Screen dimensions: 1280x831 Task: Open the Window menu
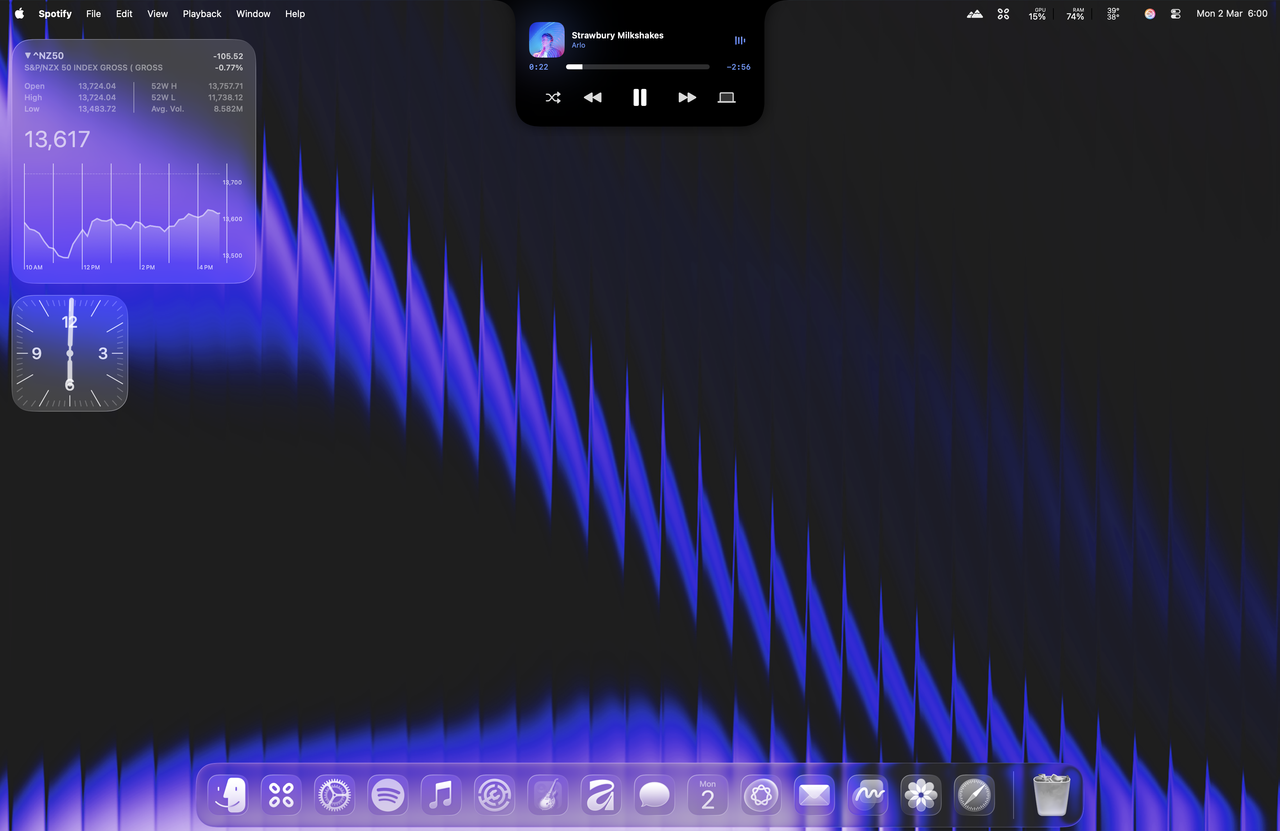[253, 14]
